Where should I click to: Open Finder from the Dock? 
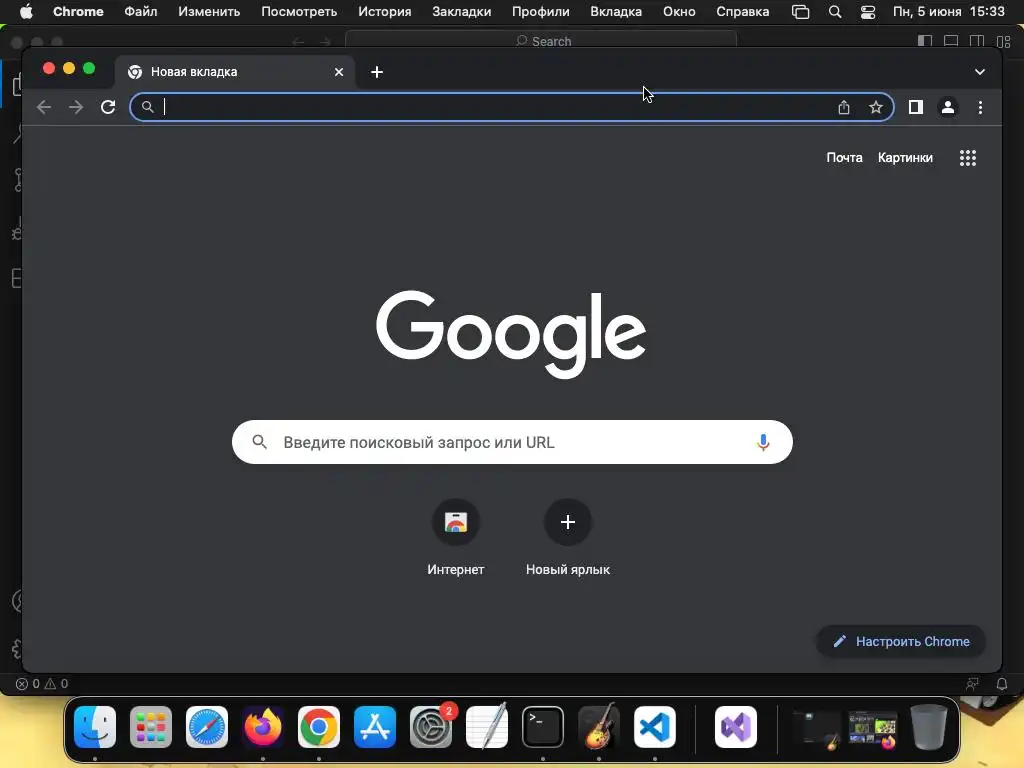point(95,727)
